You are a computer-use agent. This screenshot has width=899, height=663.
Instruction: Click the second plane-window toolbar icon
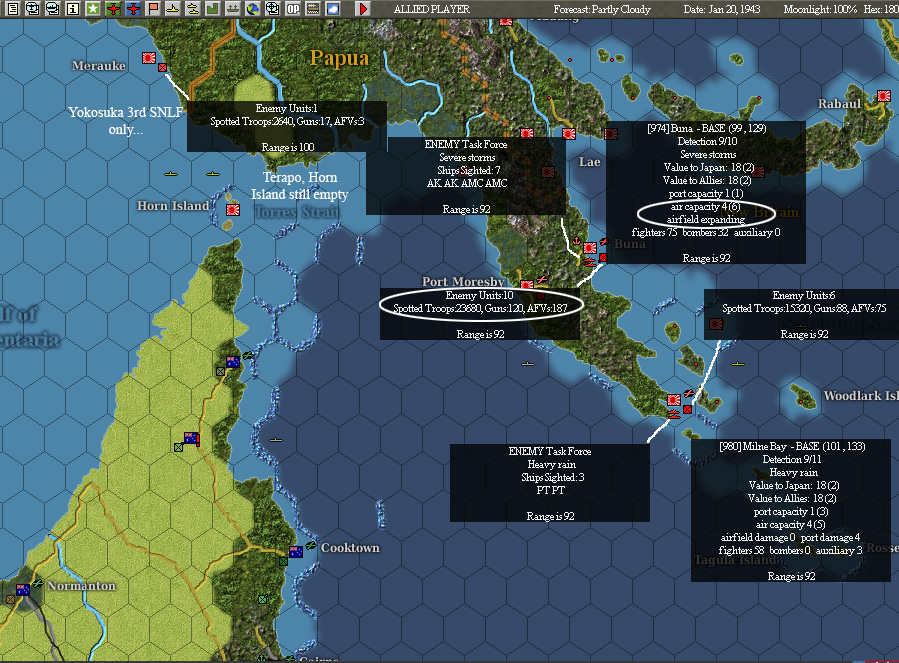point(53,9)
